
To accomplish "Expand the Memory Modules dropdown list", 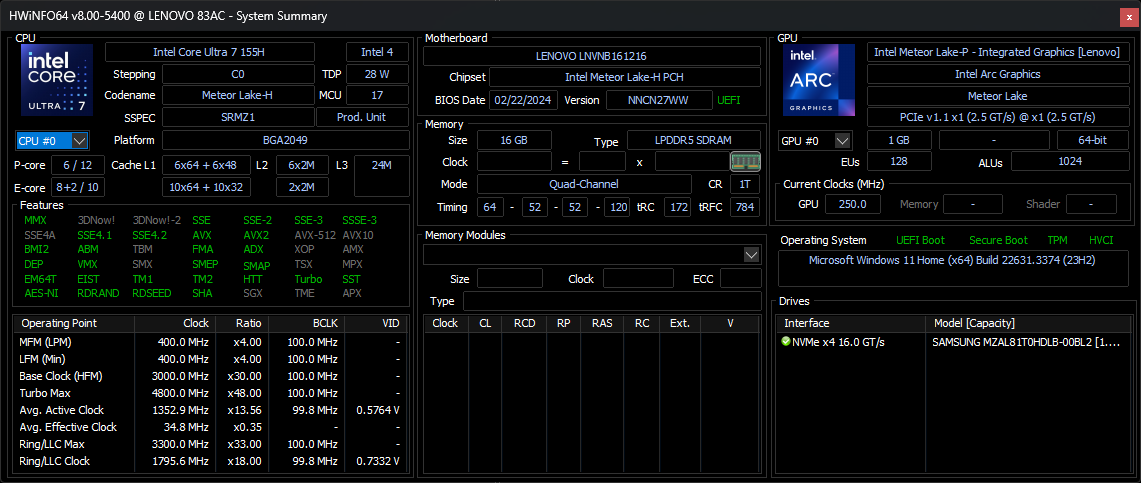I will coord(752,255).
